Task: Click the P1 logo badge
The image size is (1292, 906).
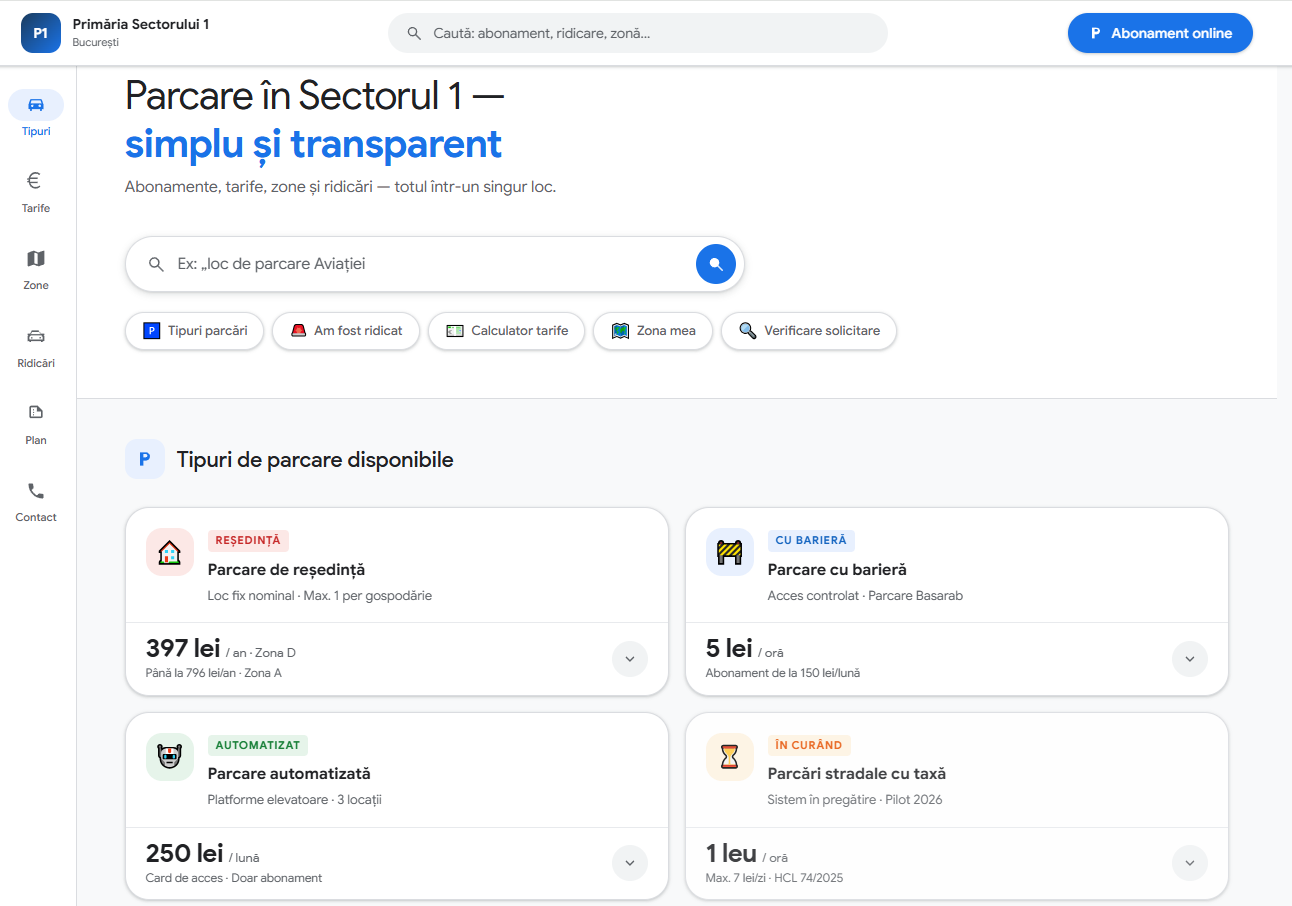Action: (41, 33)
